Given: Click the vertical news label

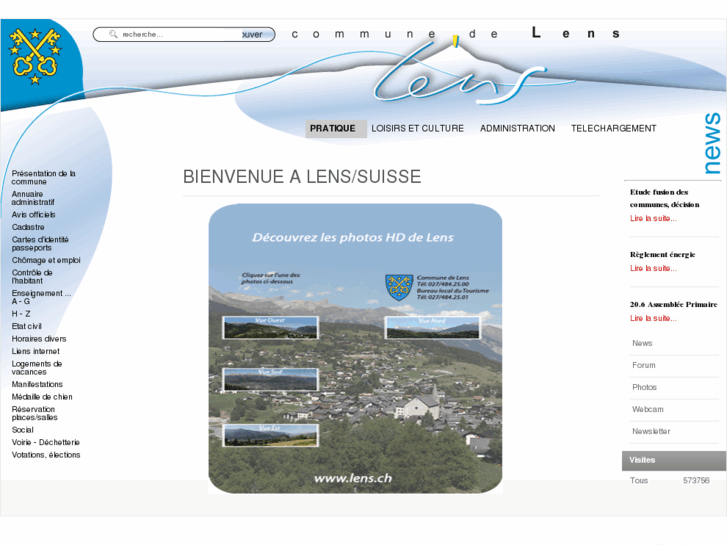Looking at the screenshot, I should (712, 143).
